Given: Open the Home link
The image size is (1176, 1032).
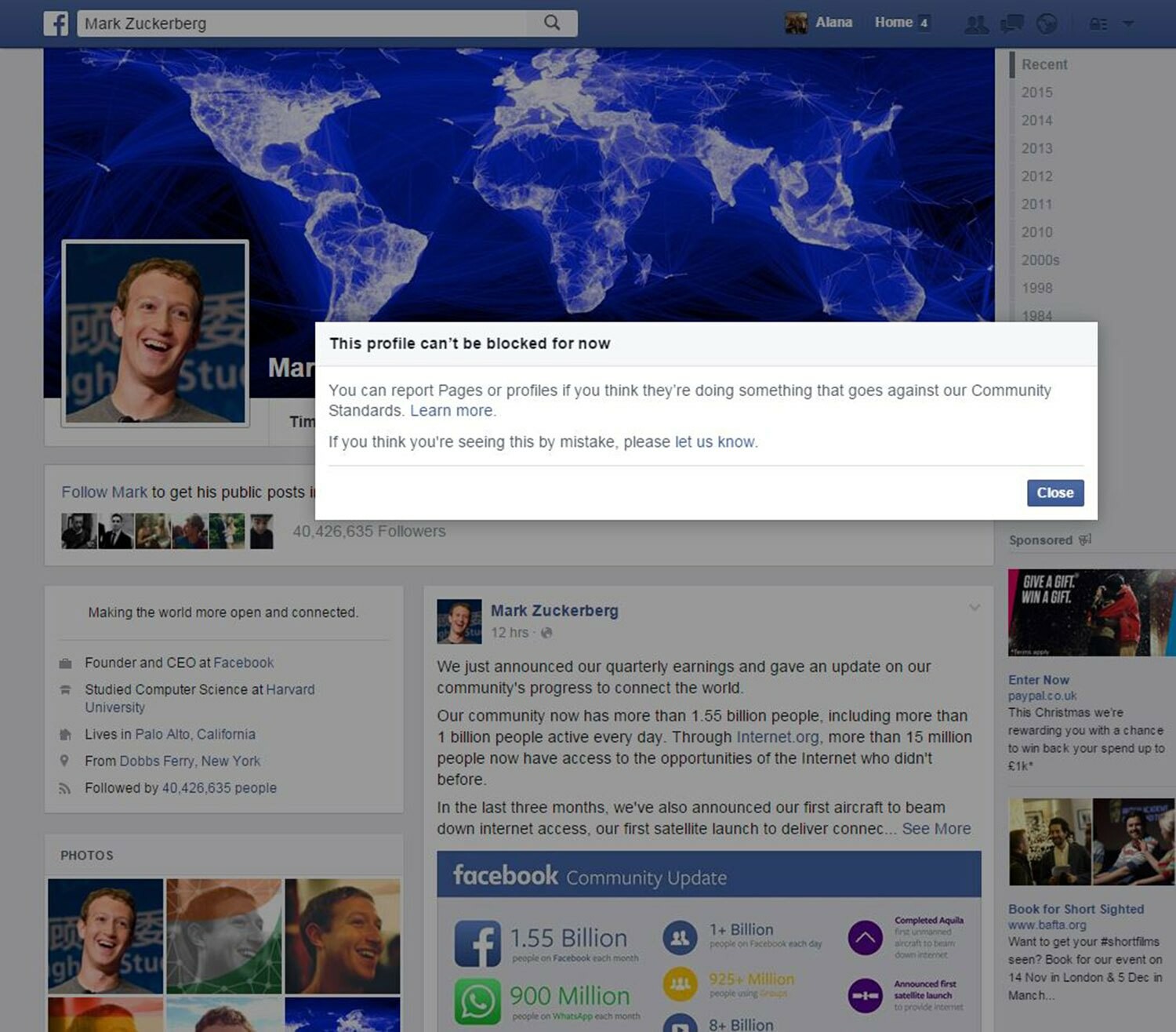Looking at the screenshot, I should click(893, 23).
